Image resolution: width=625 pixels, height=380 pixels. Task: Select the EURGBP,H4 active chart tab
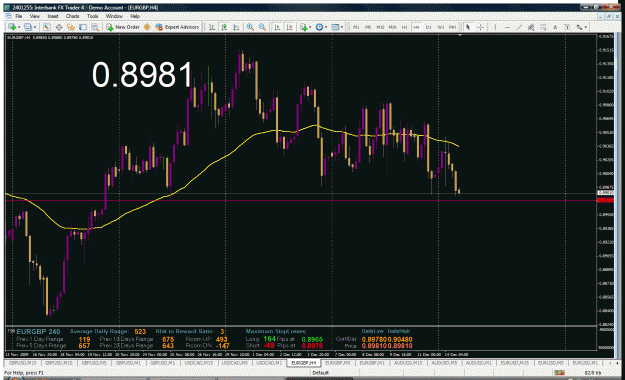[x=304, y=363]
